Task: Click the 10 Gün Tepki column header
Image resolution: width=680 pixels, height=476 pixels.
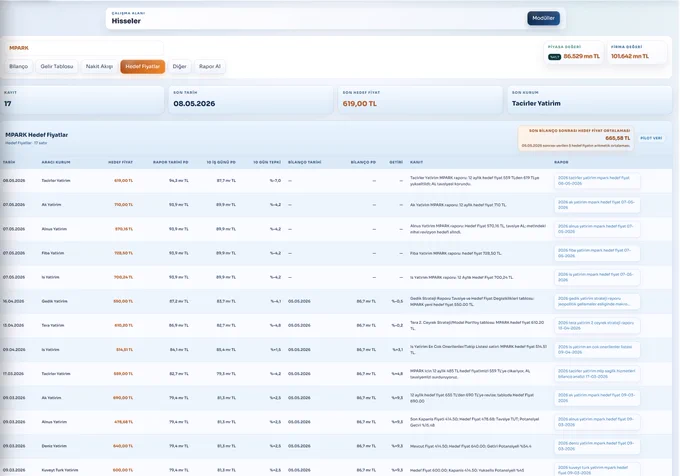Action: [x=267, y=162]
